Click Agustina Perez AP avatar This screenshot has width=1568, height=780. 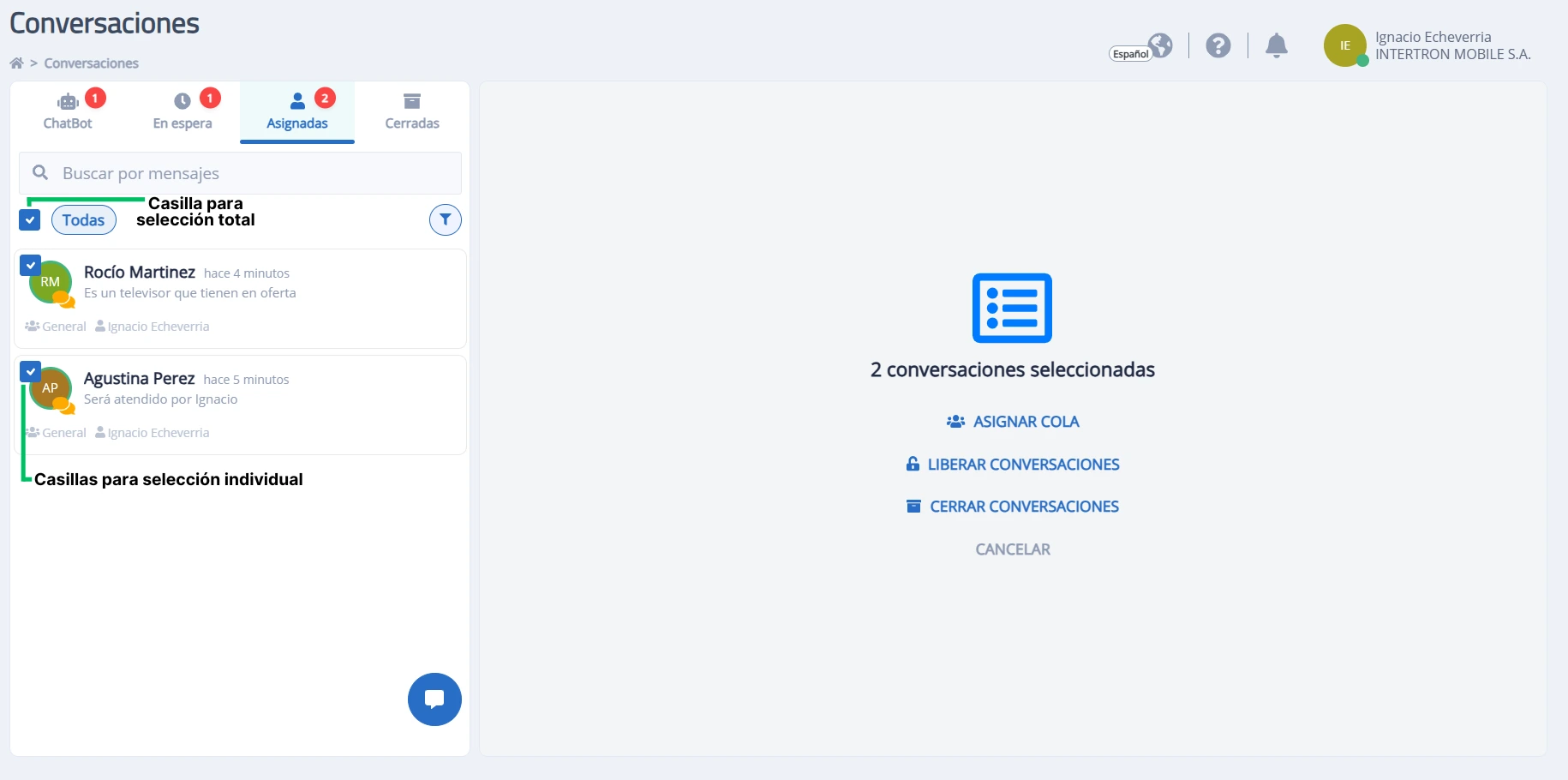[51, 388]
